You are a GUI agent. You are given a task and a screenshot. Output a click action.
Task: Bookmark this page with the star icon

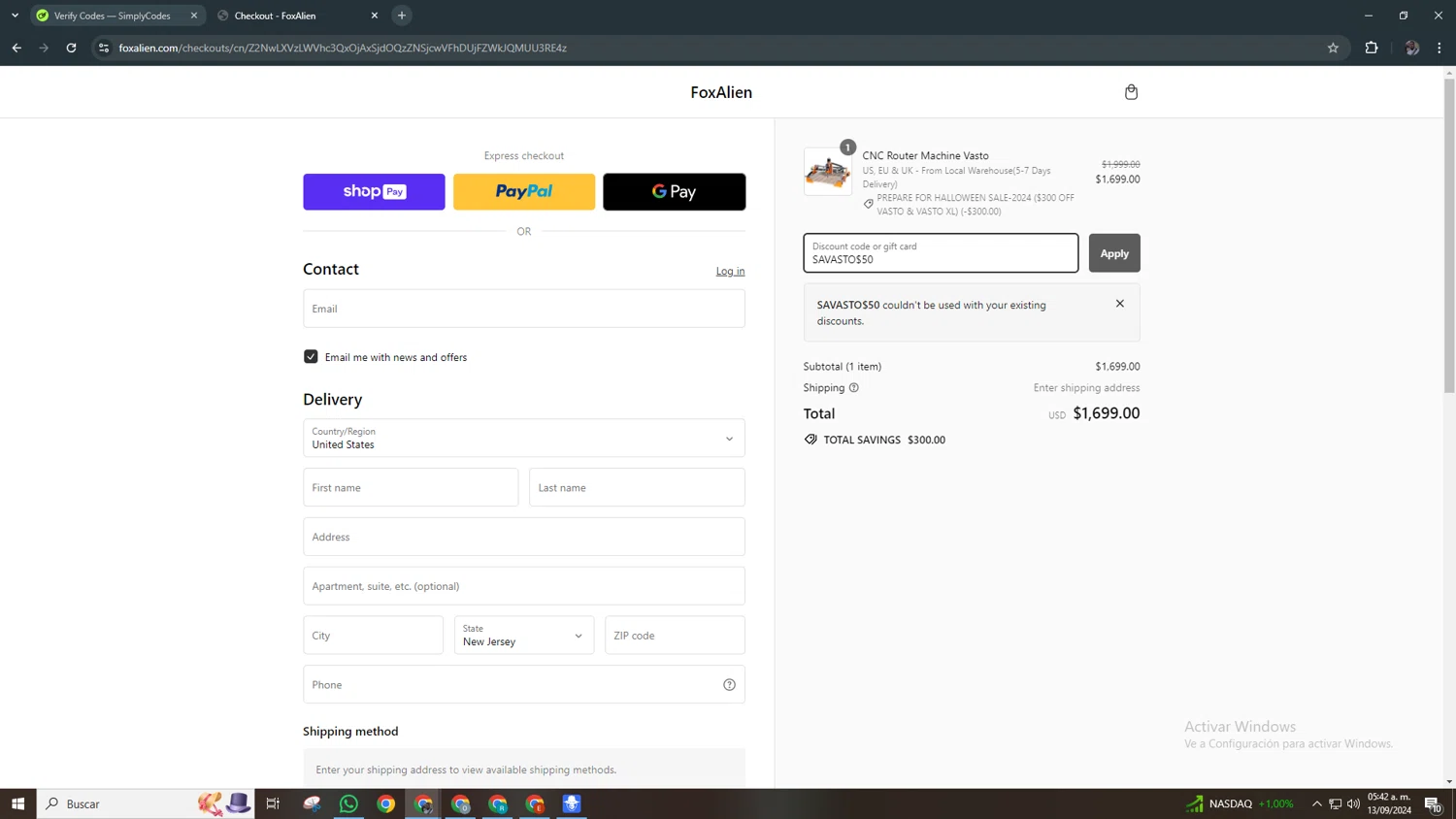pyautogui.click(x=1333, y=48)
